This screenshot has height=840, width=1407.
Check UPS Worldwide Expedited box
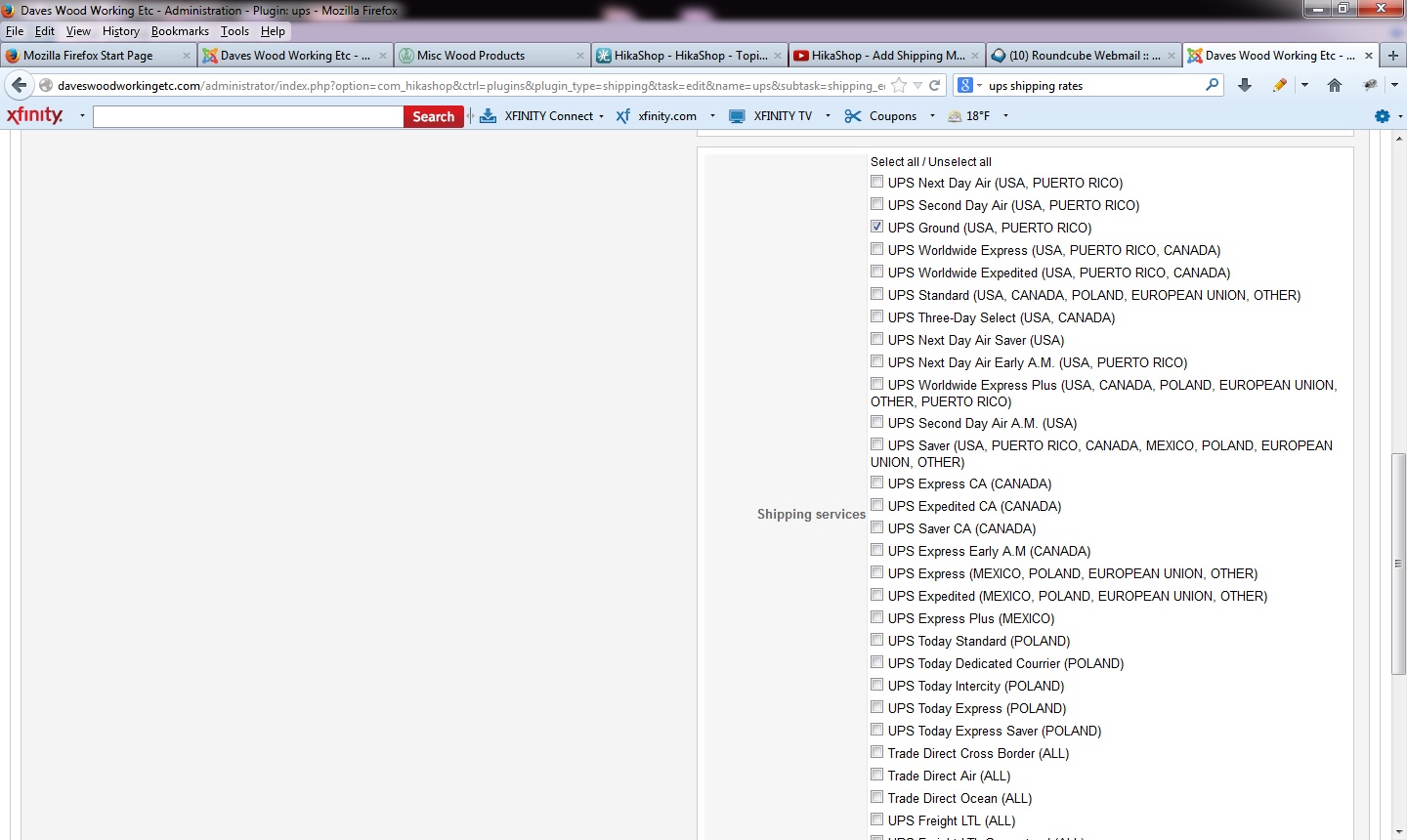[x=877, y=272]
